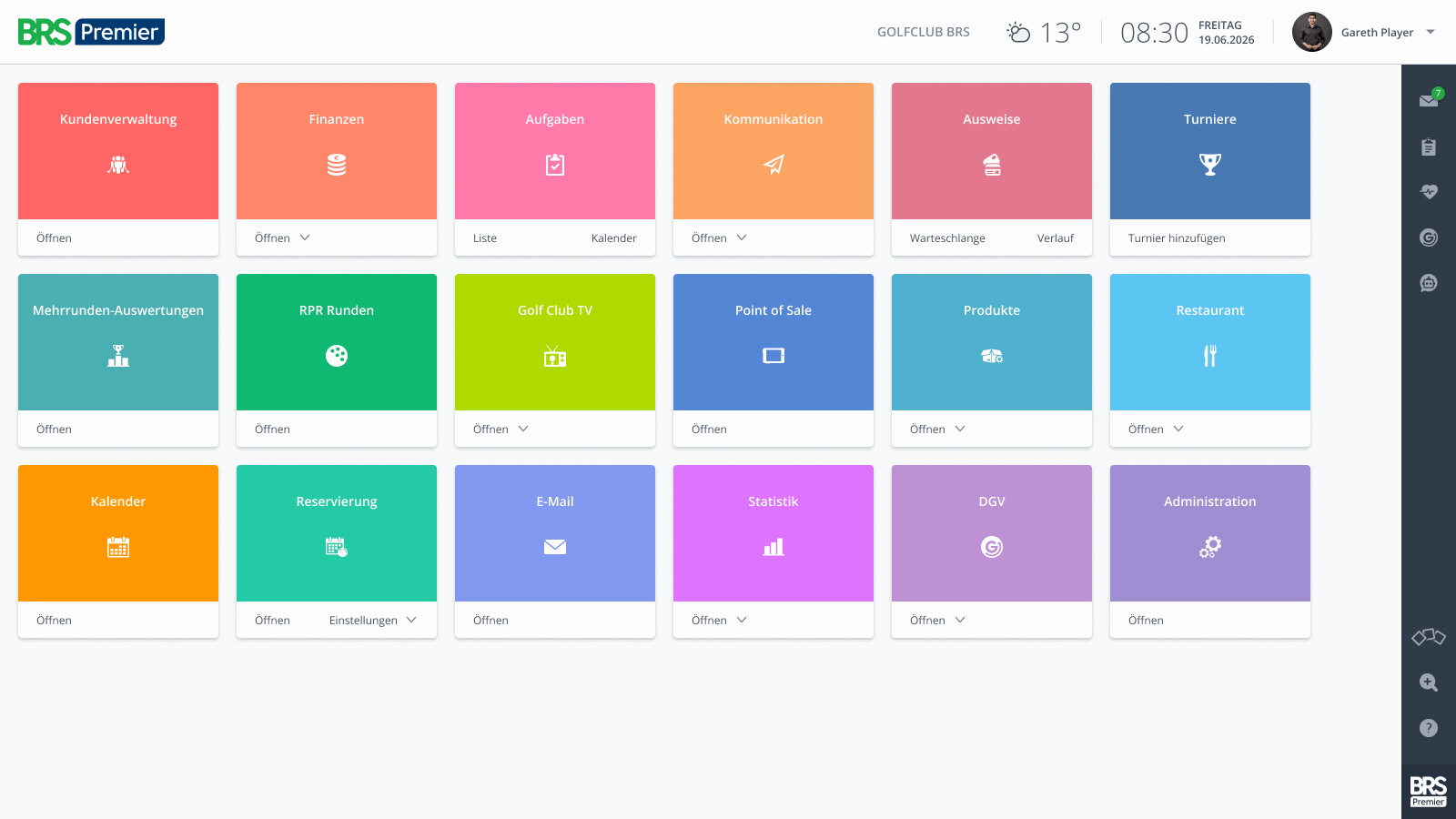1456x819 pixels.
Task: Expand Reservierung Einstellungen dropdown
Action: coord(411,620)
